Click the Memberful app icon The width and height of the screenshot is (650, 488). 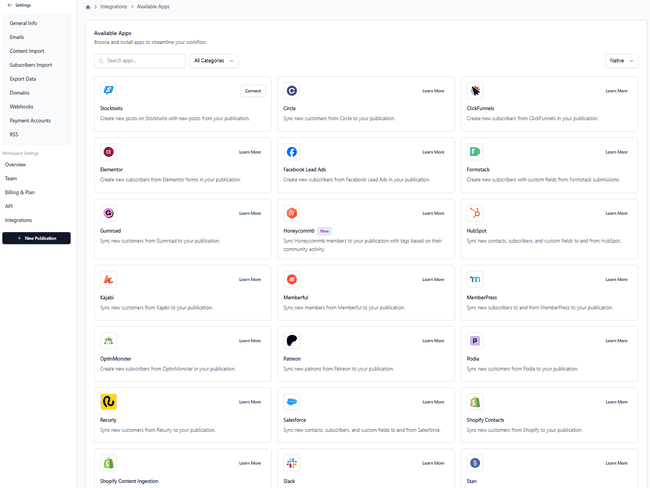(x=291, y=279)
